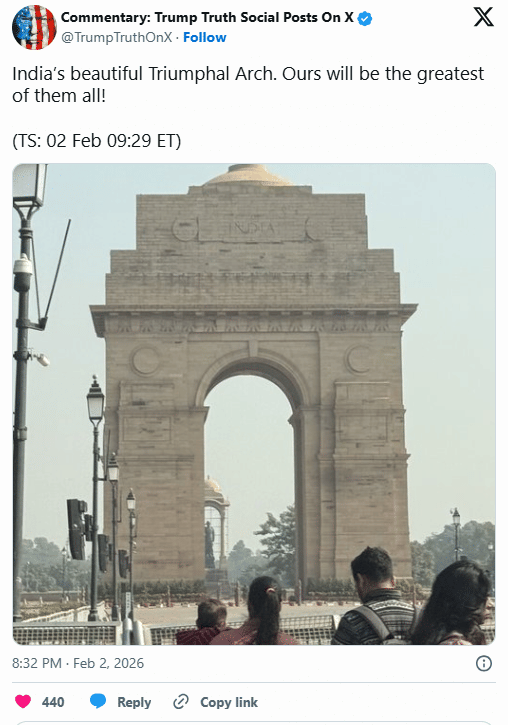
Task: Click the info circle icon
Action: [484, 664]
